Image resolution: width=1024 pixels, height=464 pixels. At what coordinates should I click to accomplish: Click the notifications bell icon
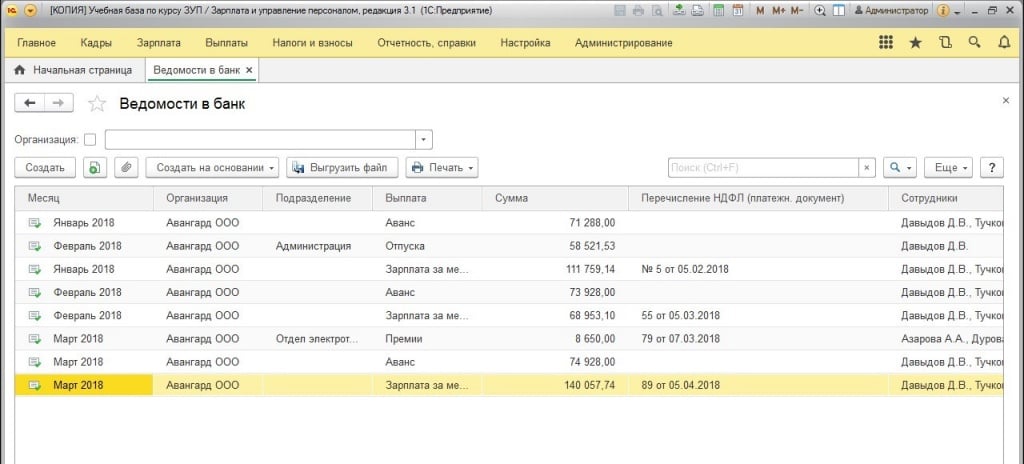tap(1004, 43)
